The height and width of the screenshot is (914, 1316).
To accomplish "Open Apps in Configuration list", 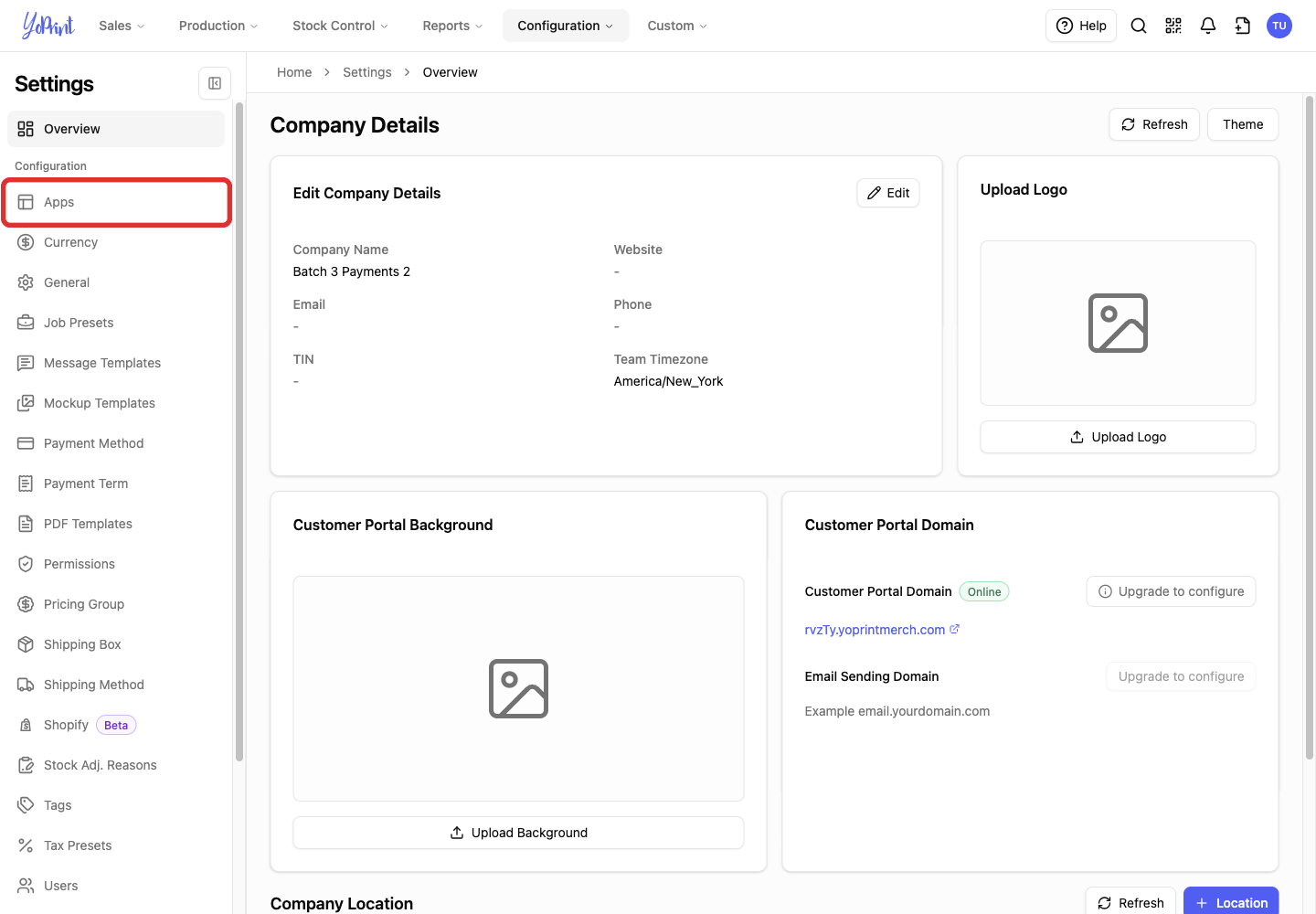I will [116, 202].
